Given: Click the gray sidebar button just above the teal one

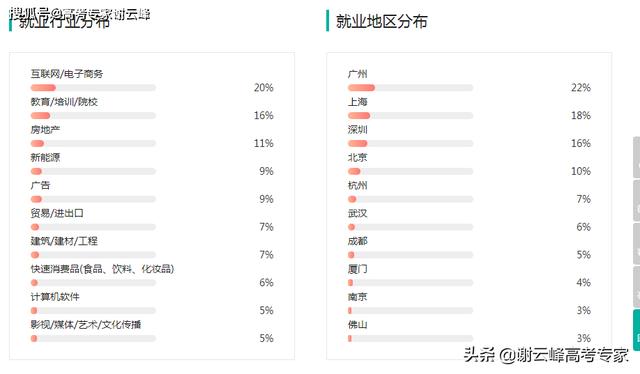Looking at the screenshot, I should tap(637, 287).
